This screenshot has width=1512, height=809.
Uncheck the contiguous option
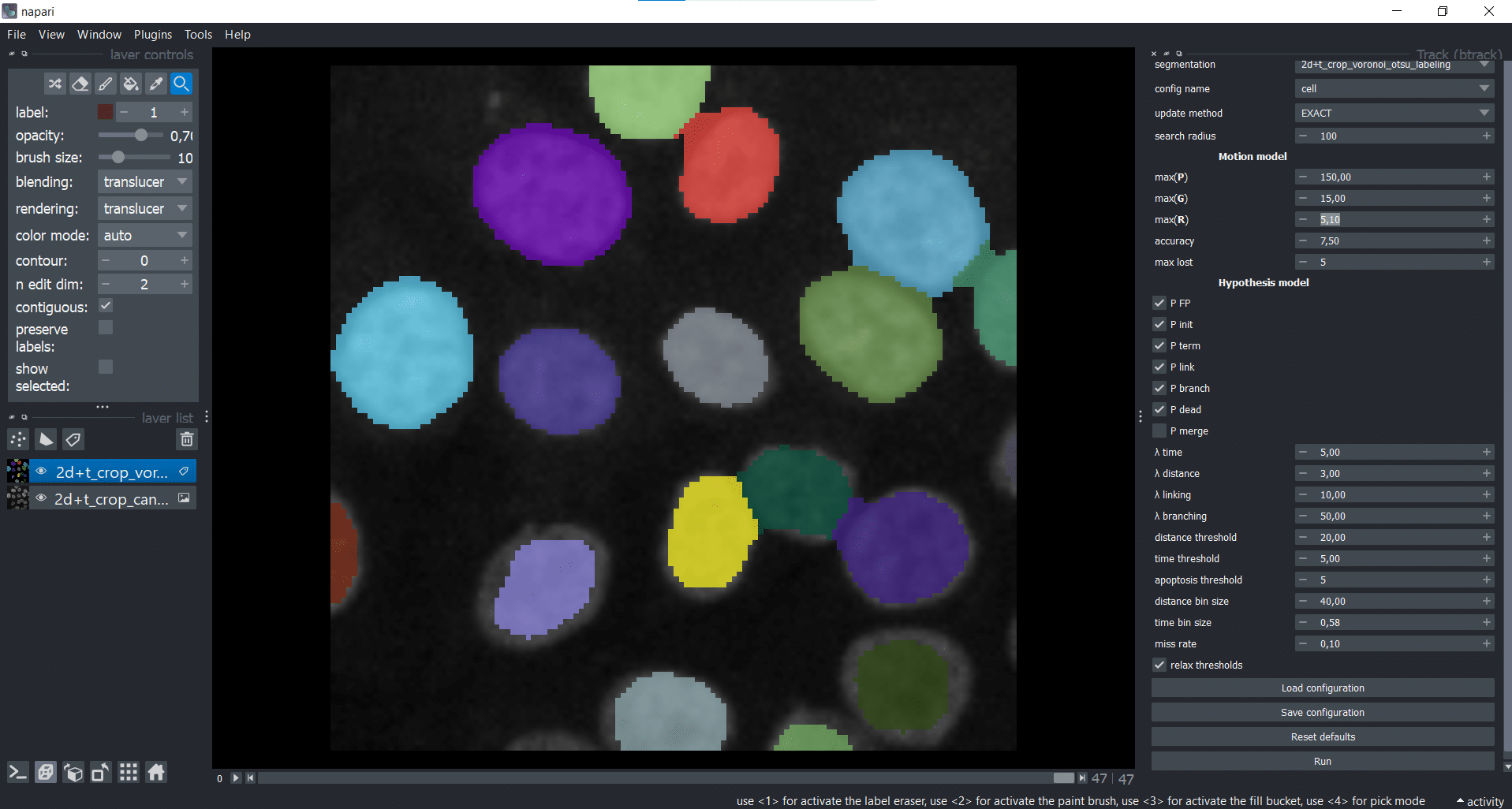(x=106, y=306)
